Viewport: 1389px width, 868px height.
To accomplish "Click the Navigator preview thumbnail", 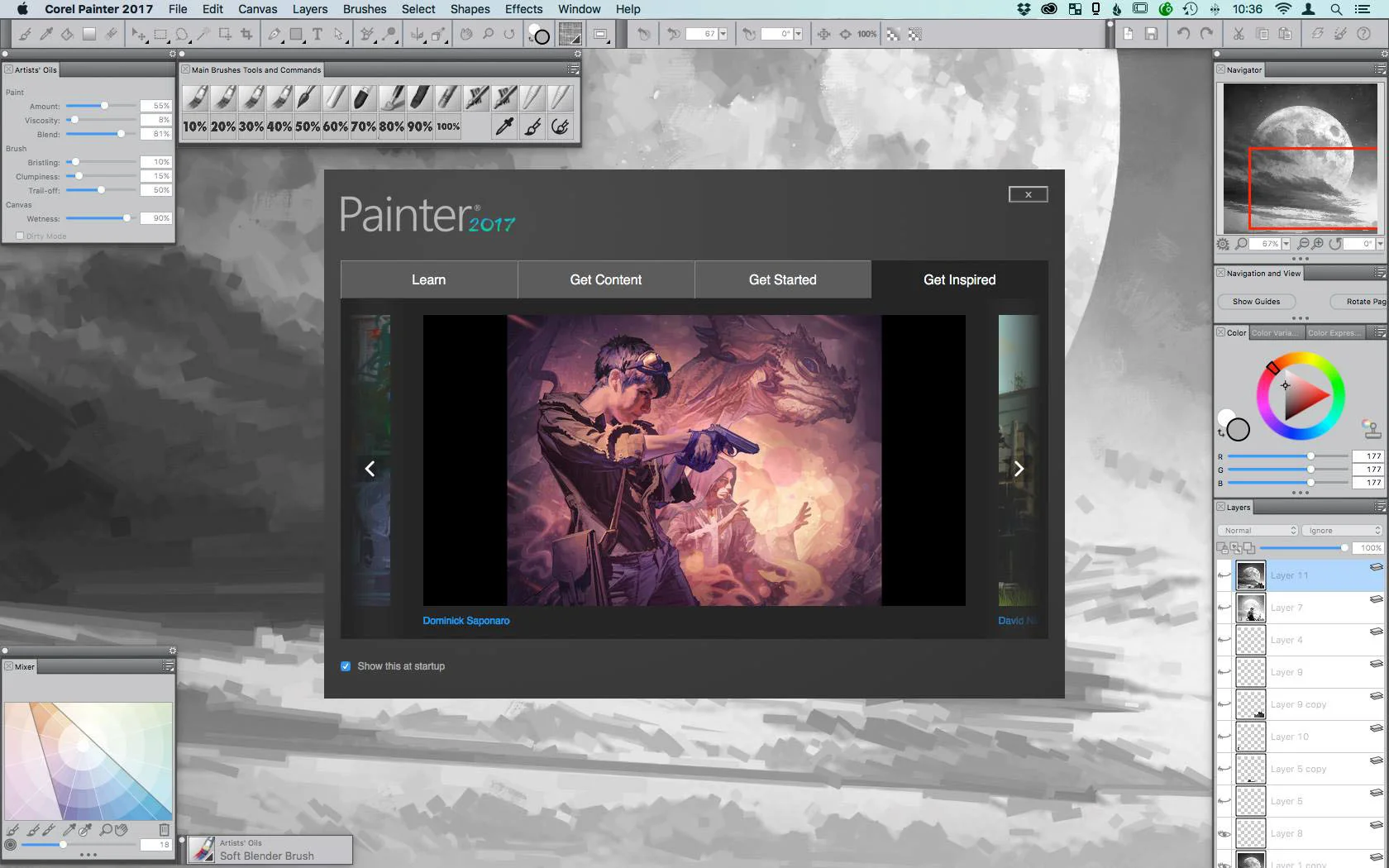I will [x=1301, y=158].
